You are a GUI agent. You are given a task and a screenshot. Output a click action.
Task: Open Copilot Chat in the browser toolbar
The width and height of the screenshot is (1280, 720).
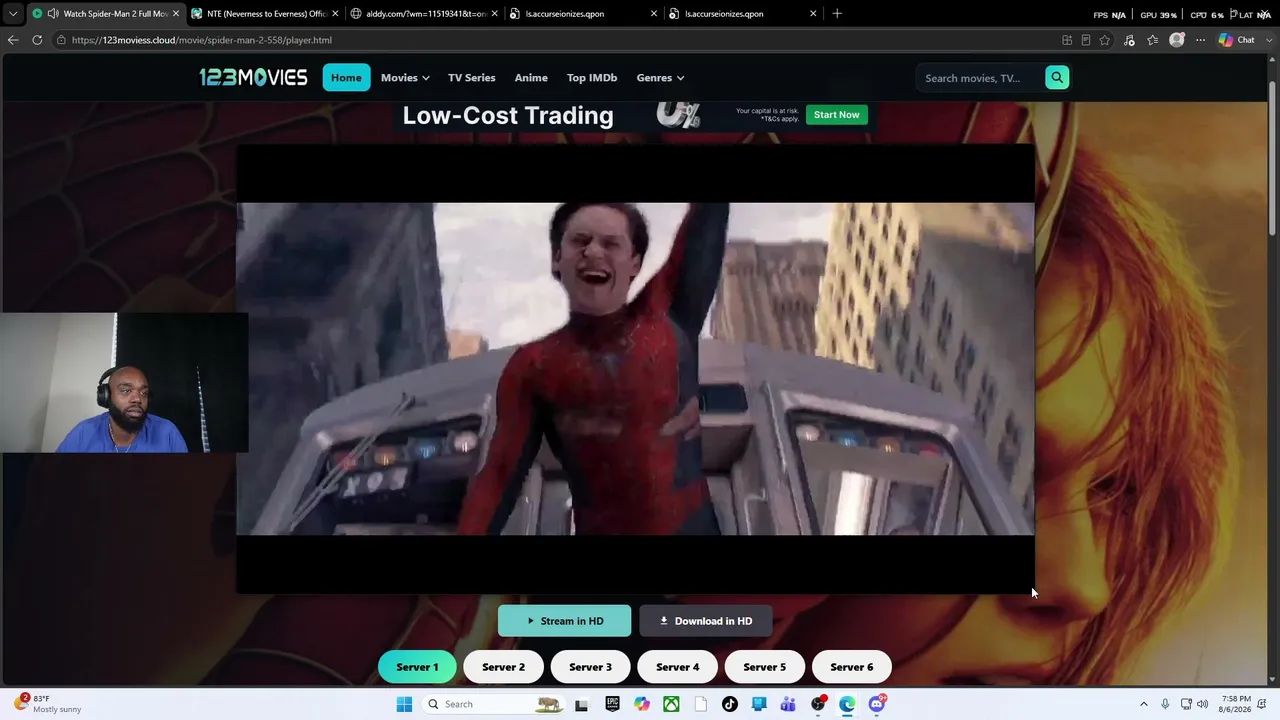tap(1237, 40)
